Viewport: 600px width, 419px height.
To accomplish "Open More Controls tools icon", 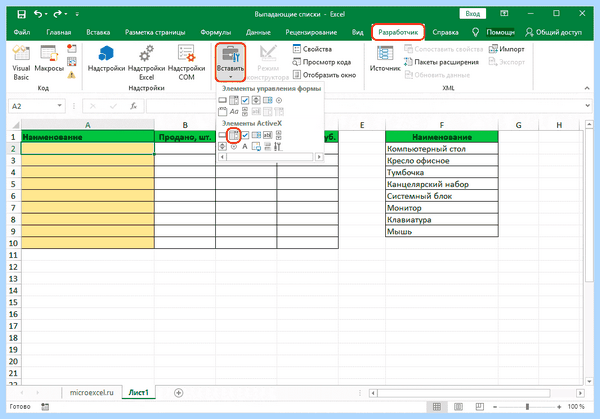I will click(x=278, y=147).
